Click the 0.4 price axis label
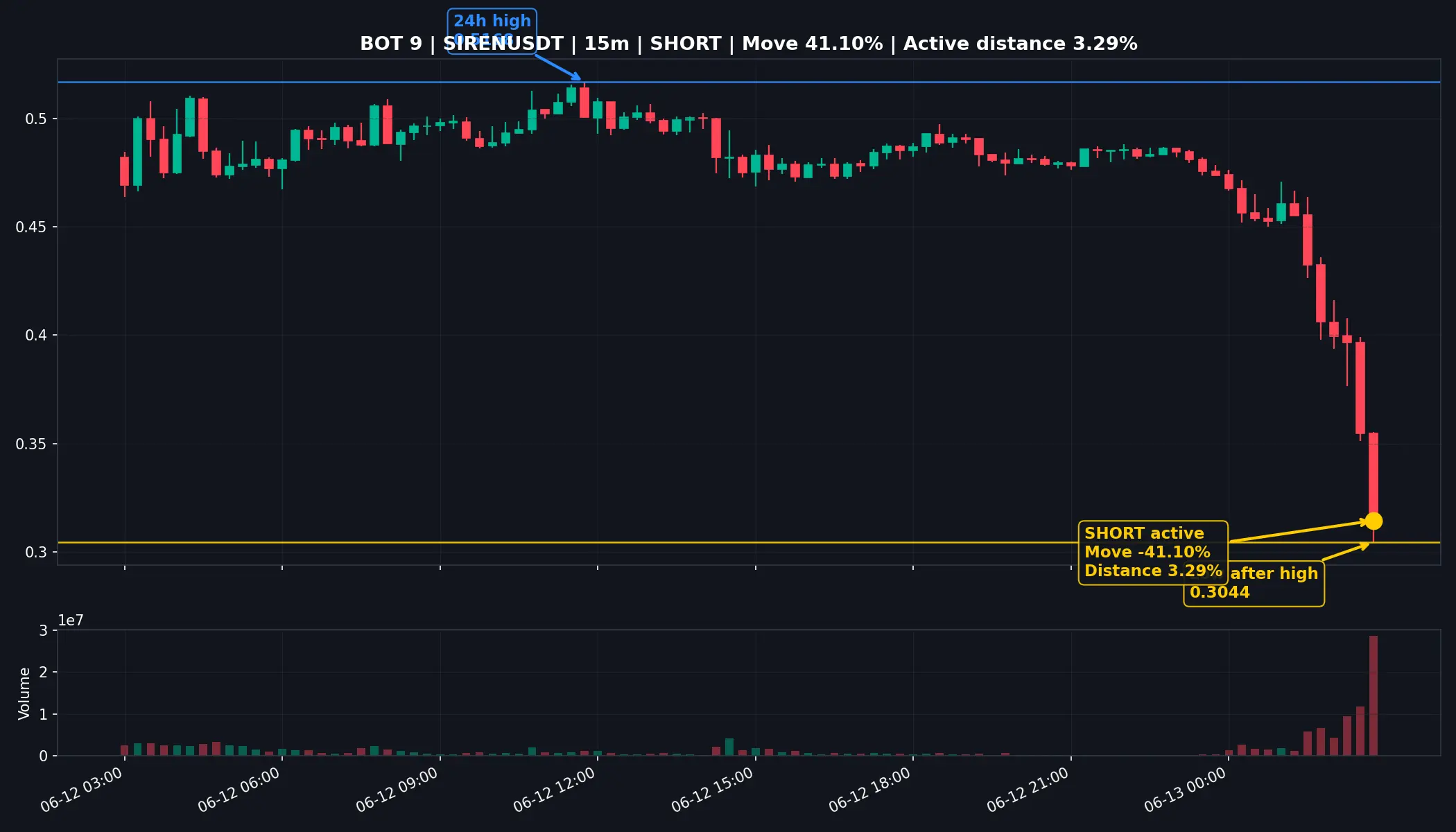1456x832 pixels. click(x=36, y=336)
